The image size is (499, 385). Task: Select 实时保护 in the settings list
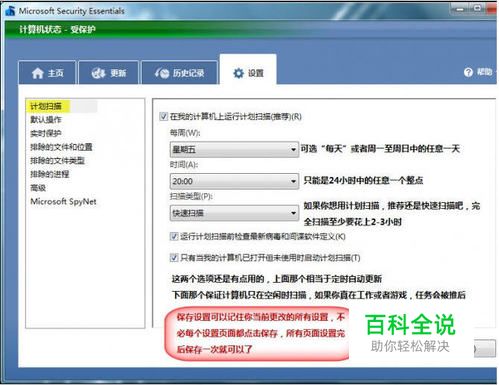[x=46, y=133]
